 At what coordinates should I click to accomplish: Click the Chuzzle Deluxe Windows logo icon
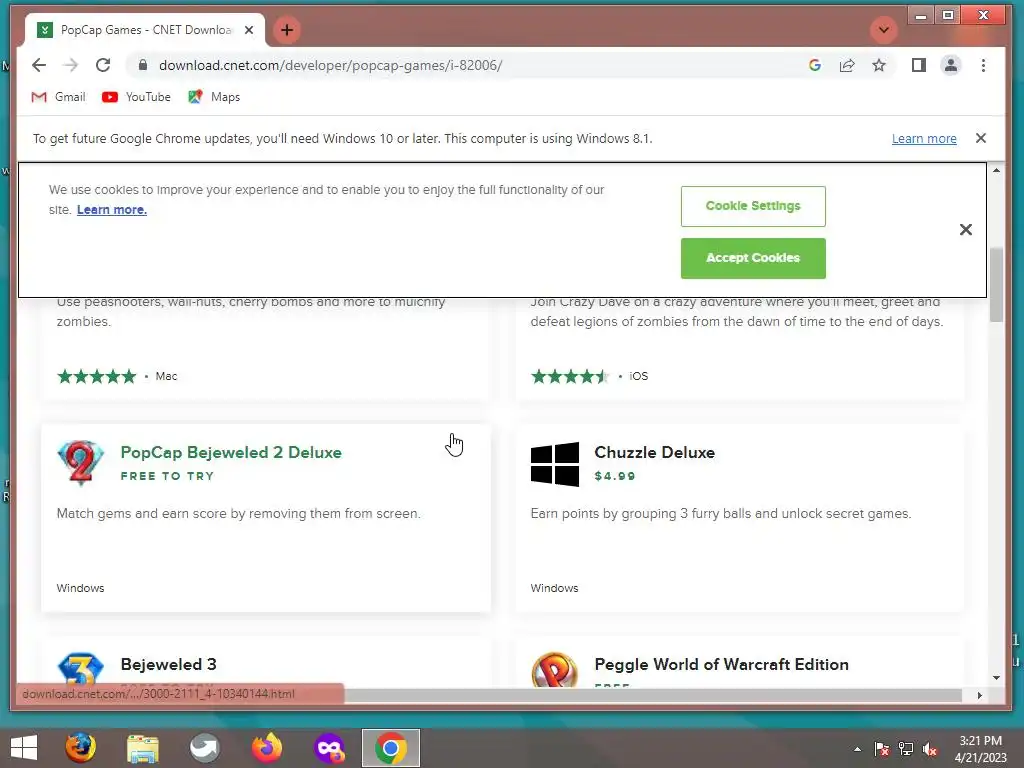[x=554, y=464]
